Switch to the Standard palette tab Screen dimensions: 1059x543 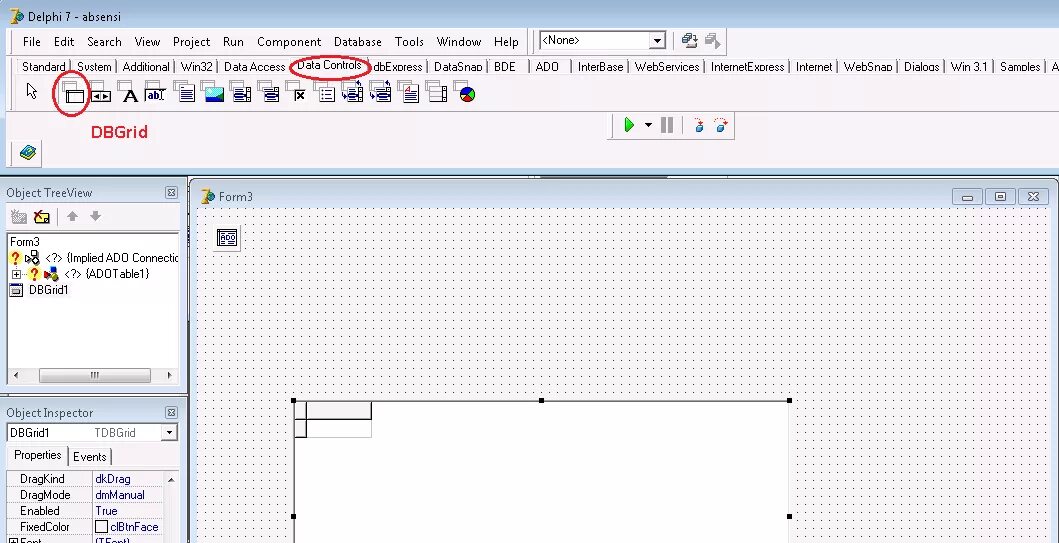tap(44, 66)
